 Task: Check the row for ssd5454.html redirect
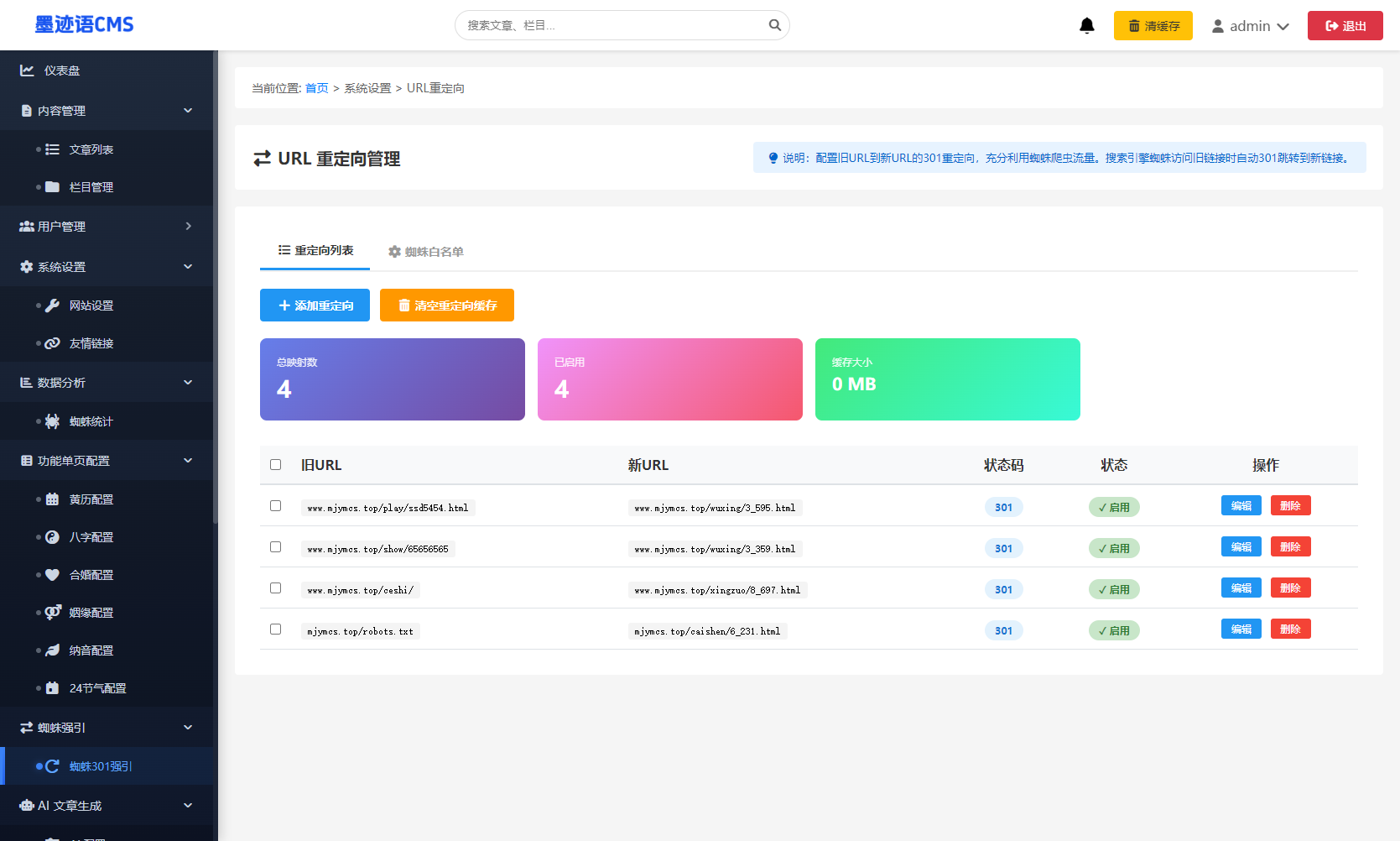(x=275, y=505)
